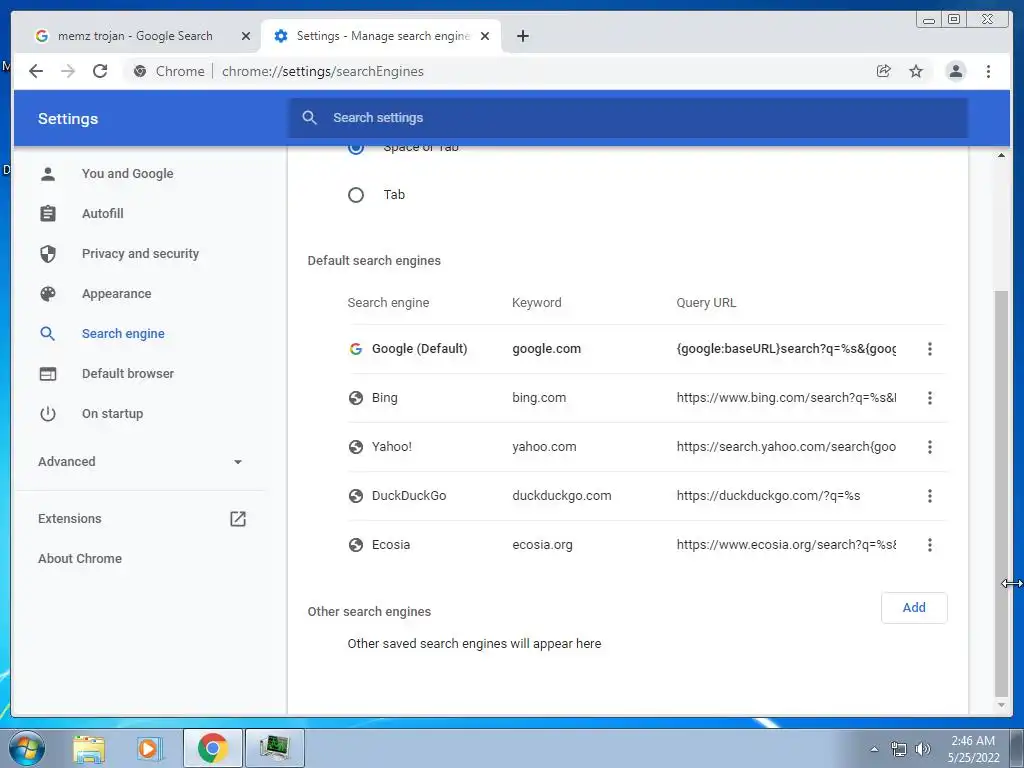Open You and Google settings

[127, 174]
